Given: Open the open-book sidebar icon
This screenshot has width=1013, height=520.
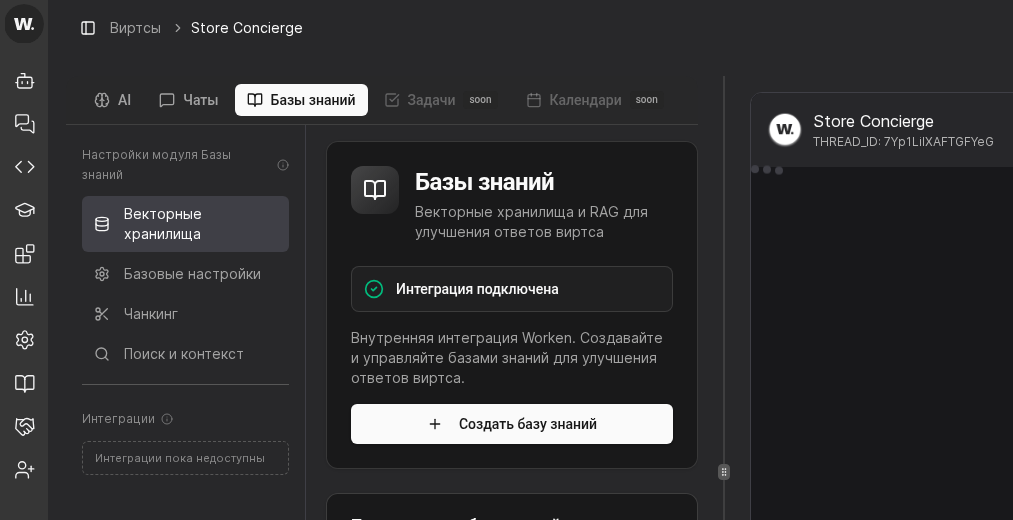Looking at the screenshot, I should coord(25,383).
